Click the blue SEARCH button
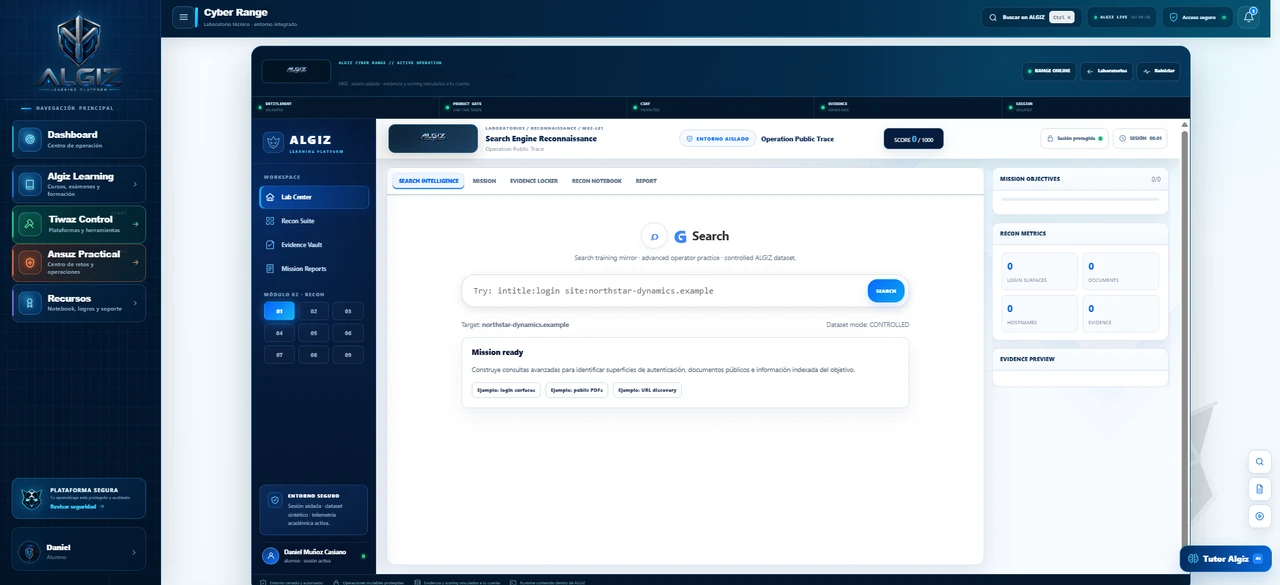 tap(886, 291)
